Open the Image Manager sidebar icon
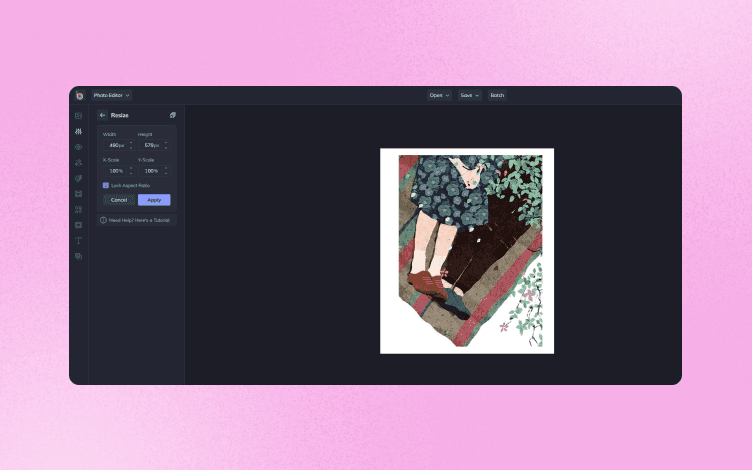The width and height of the screenshot is (752, 470). [79, 116]
